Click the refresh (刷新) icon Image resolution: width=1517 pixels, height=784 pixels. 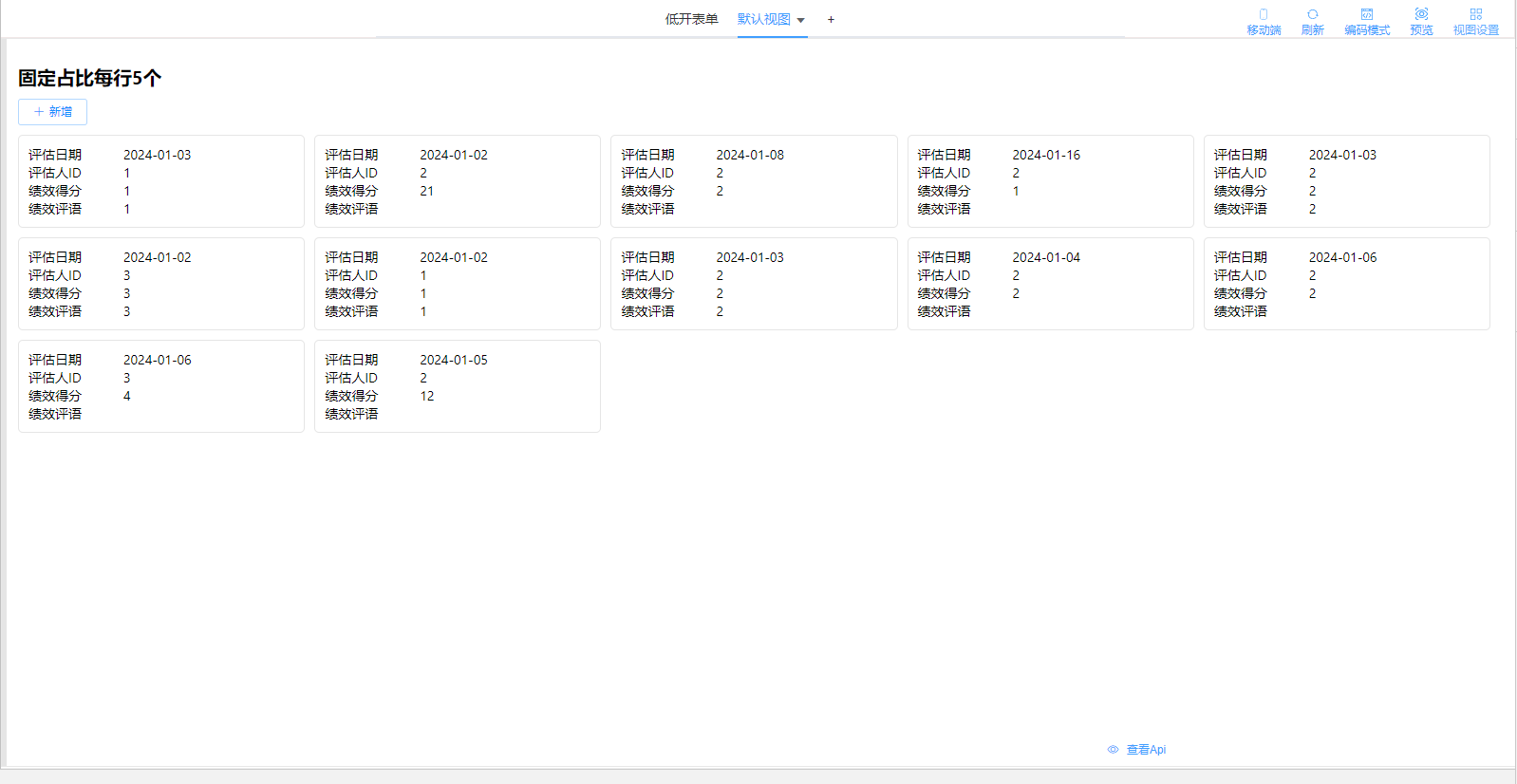pyautogui.click(x=1312, y=15)
